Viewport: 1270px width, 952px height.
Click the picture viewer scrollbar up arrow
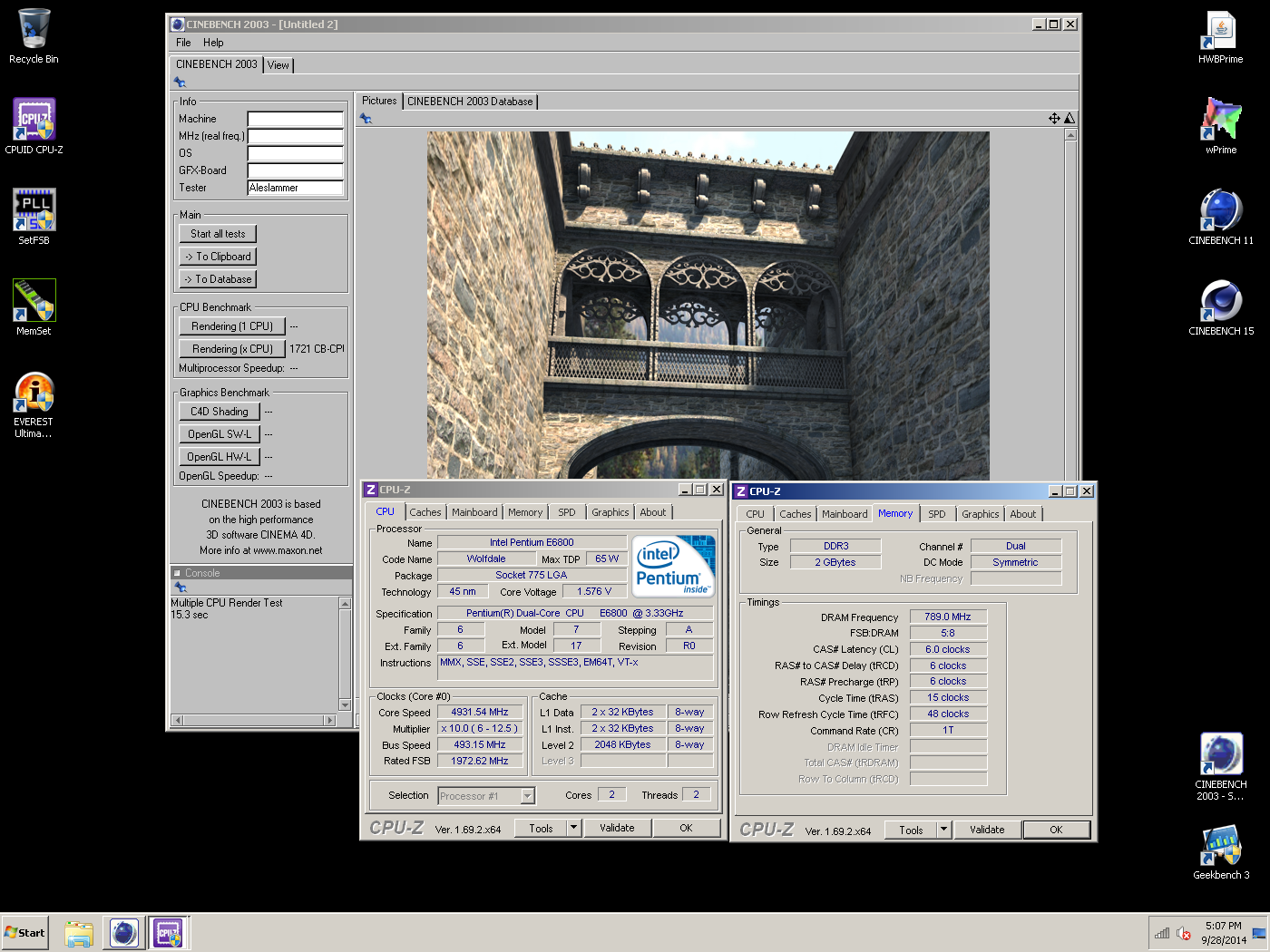[1070, 135]
